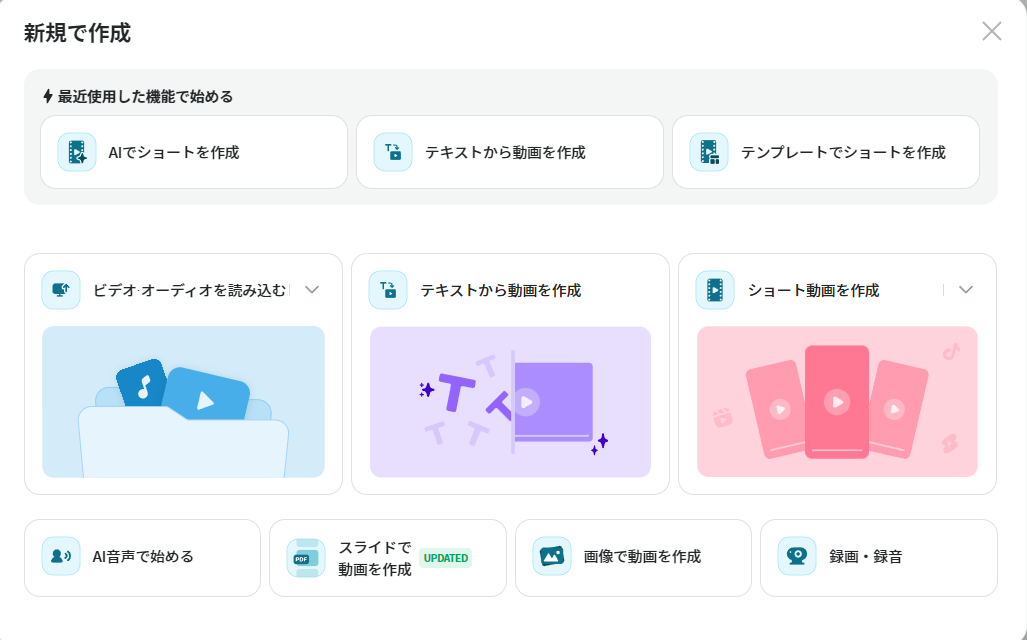Image resolution: width=1027 pixels, height=640 pixels.
Task: Open テンプレートでショートを作成 via its film icon
Action: 708,151
